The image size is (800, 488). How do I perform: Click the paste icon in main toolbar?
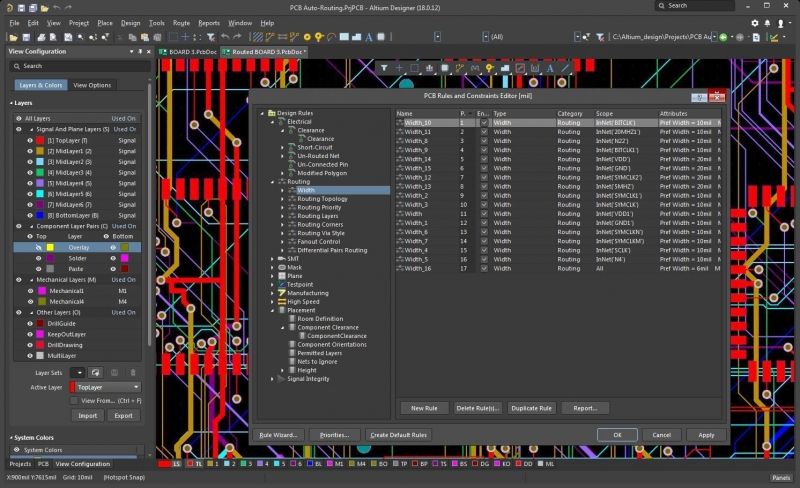[145, 37]
